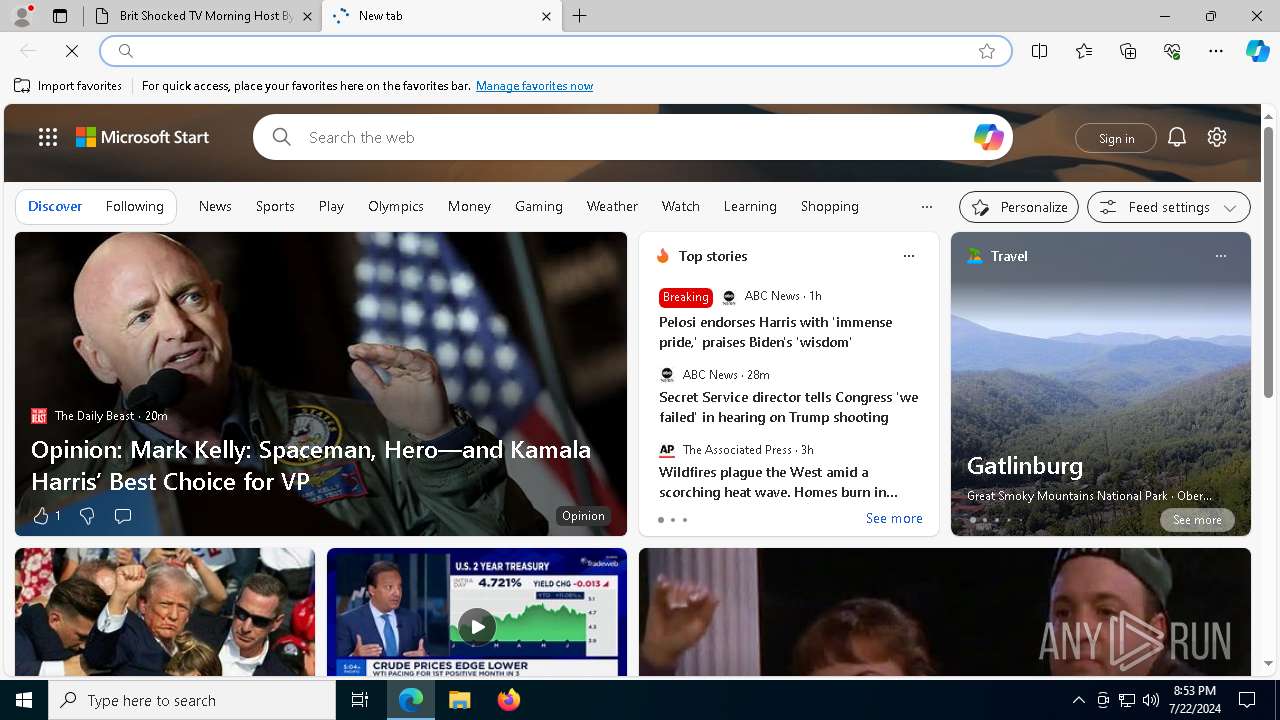
Task: Dislike the Mark Kelly opinion article
Action: tap(87, 516)
